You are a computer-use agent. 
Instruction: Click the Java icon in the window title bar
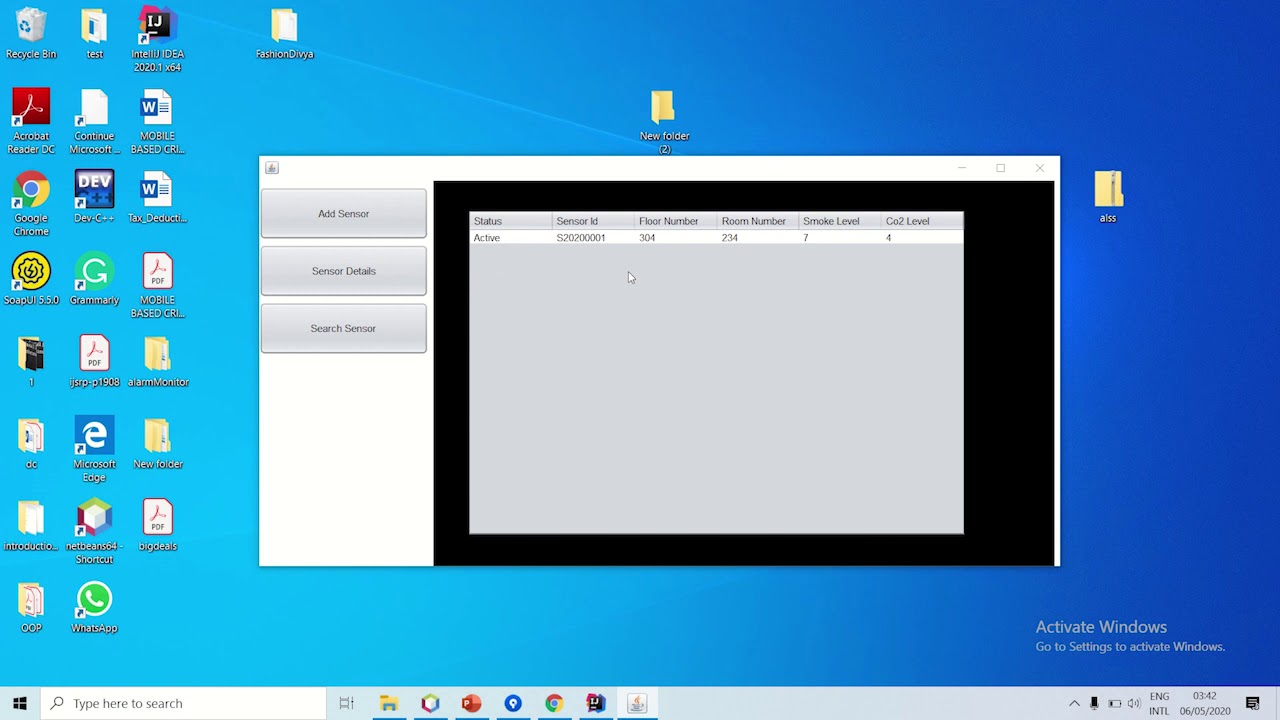coord(272,168)
